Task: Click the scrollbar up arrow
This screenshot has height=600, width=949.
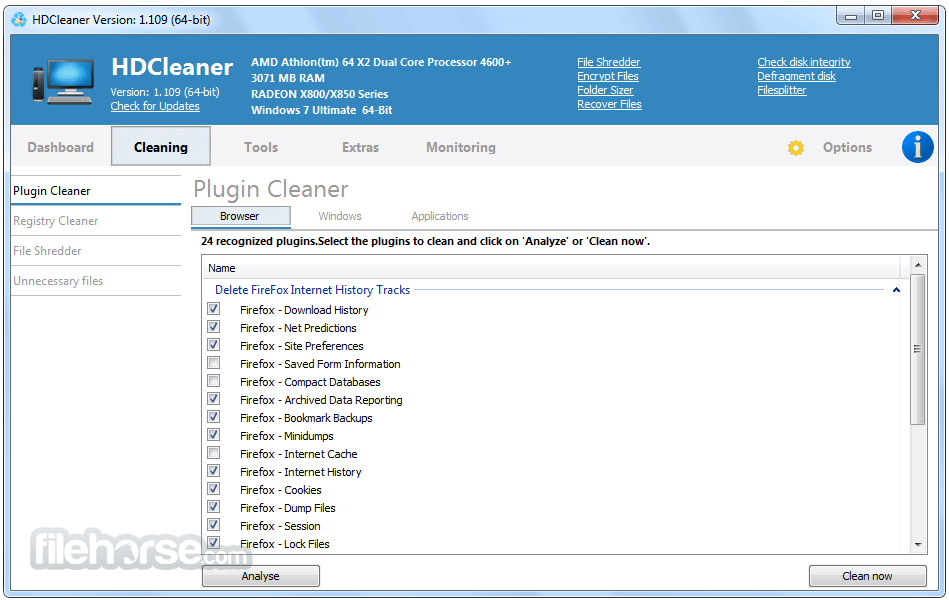Action: (918, 265)
